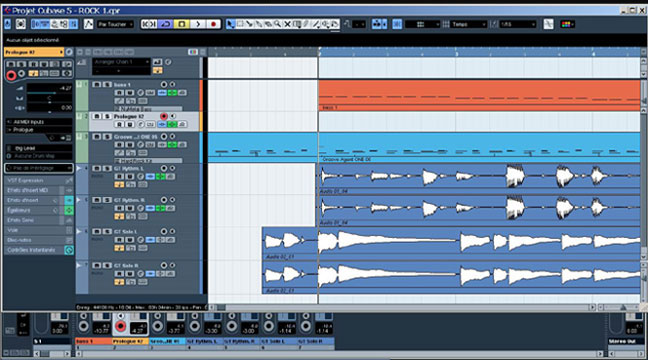Expand the GT Rythm. L track arrow
Image resolution: width=648 pixels, height=360 pixels.
[79, 168]
